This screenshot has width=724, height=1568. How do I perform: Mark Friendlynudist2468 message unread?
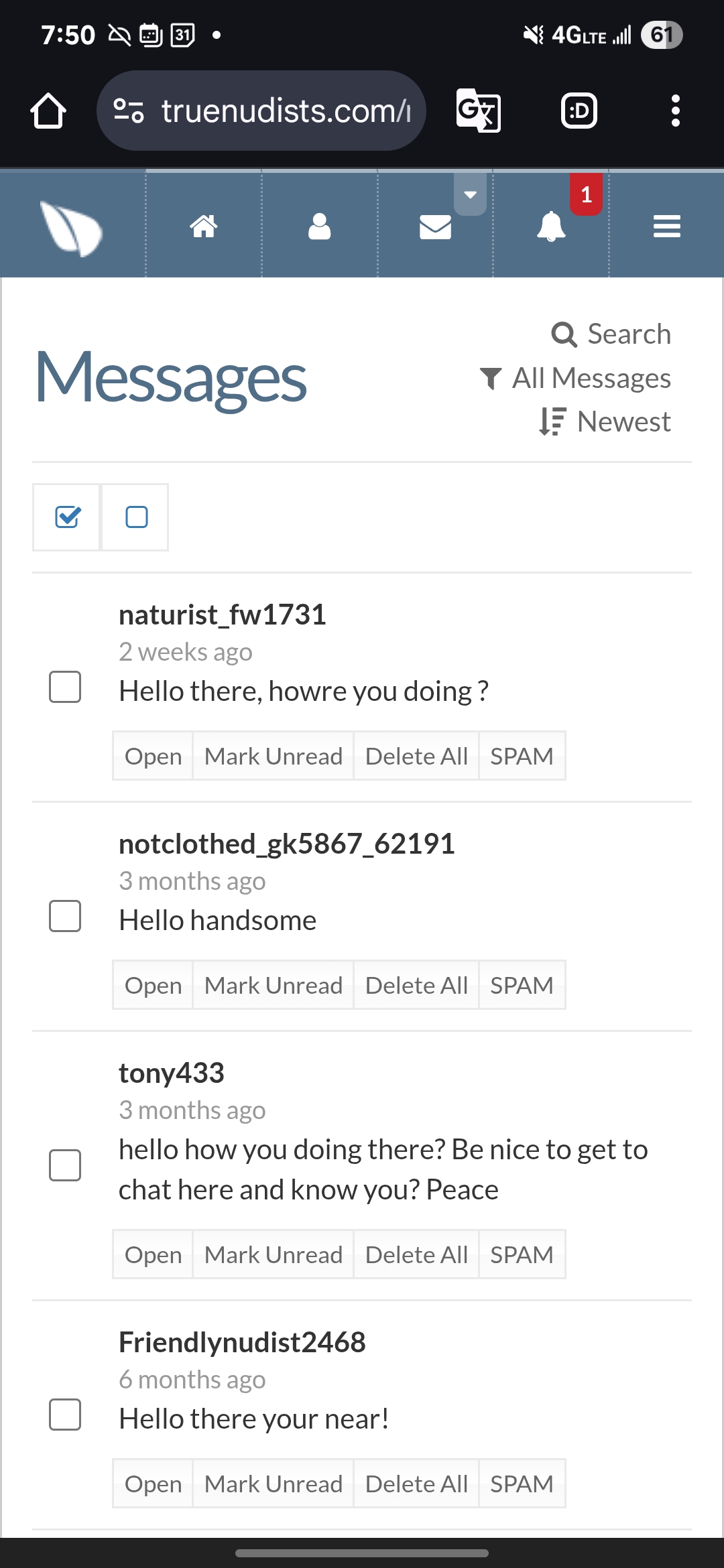[x=274, y=1484]
